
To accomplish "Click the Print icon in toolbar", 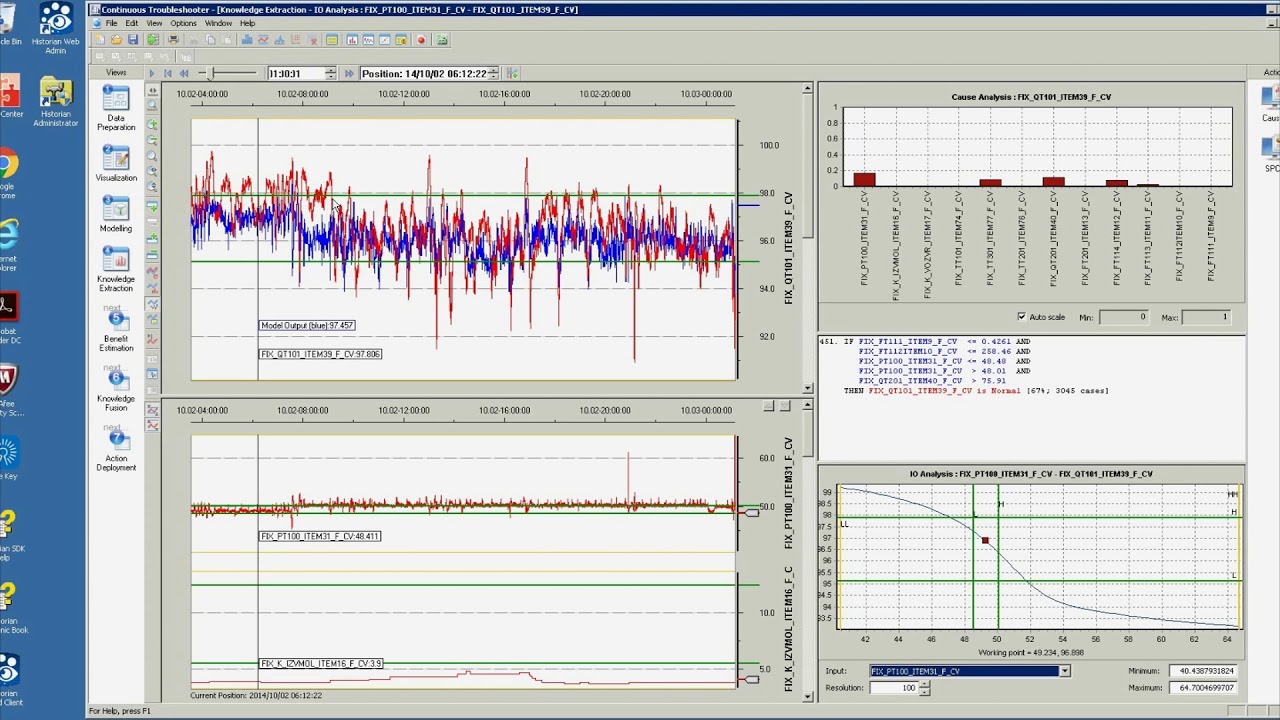I will point(173,40).
